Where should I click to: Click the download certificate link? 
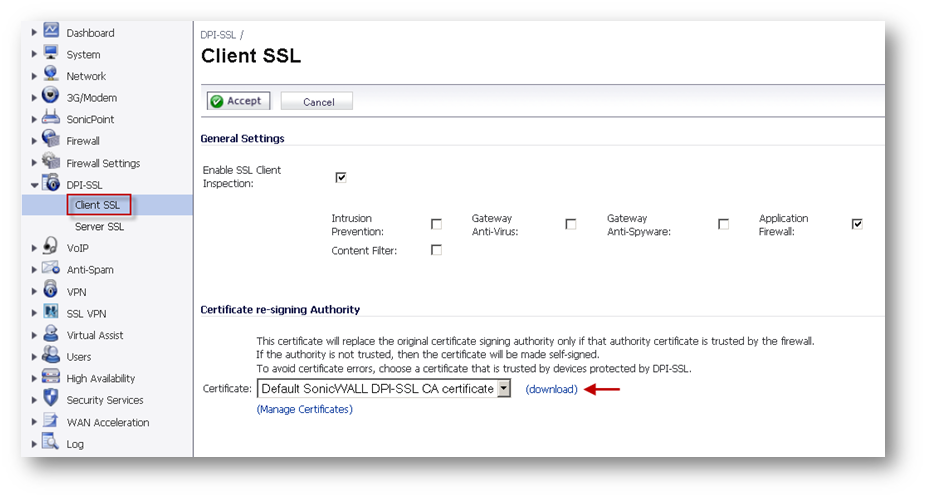click(551, 389)
